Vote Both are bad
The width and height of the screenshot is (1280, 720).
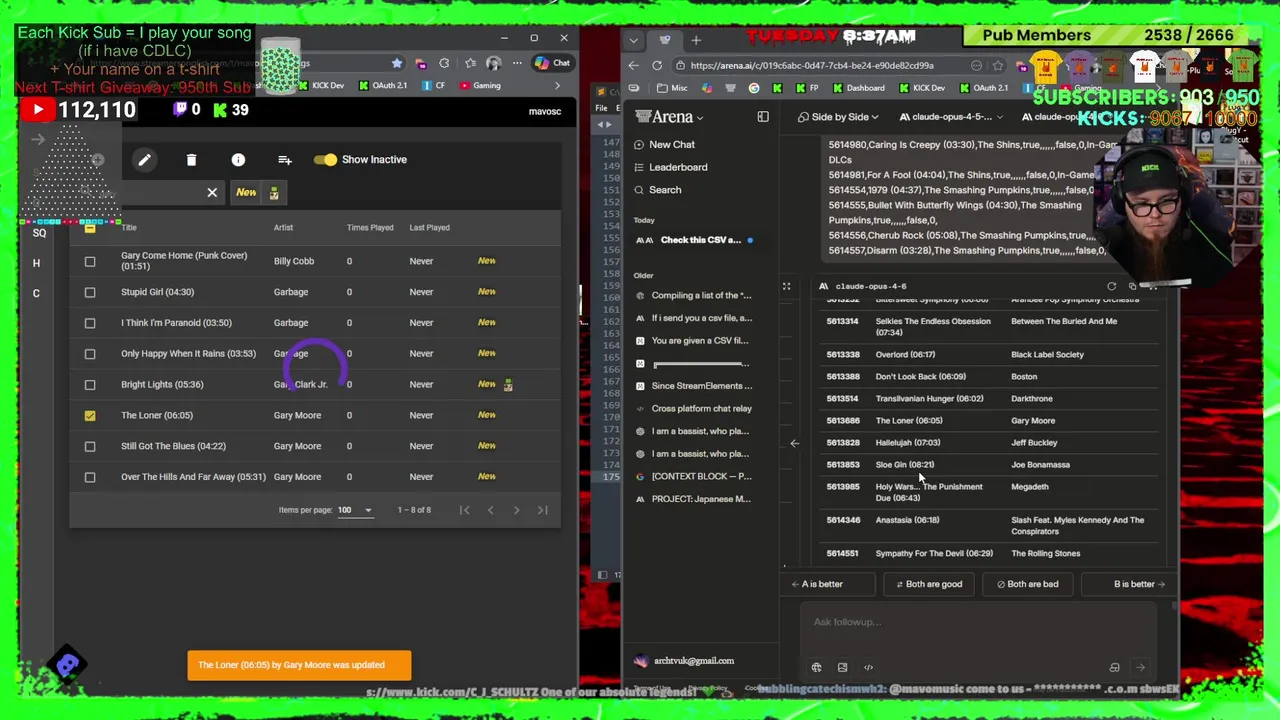click(1027, 584)
